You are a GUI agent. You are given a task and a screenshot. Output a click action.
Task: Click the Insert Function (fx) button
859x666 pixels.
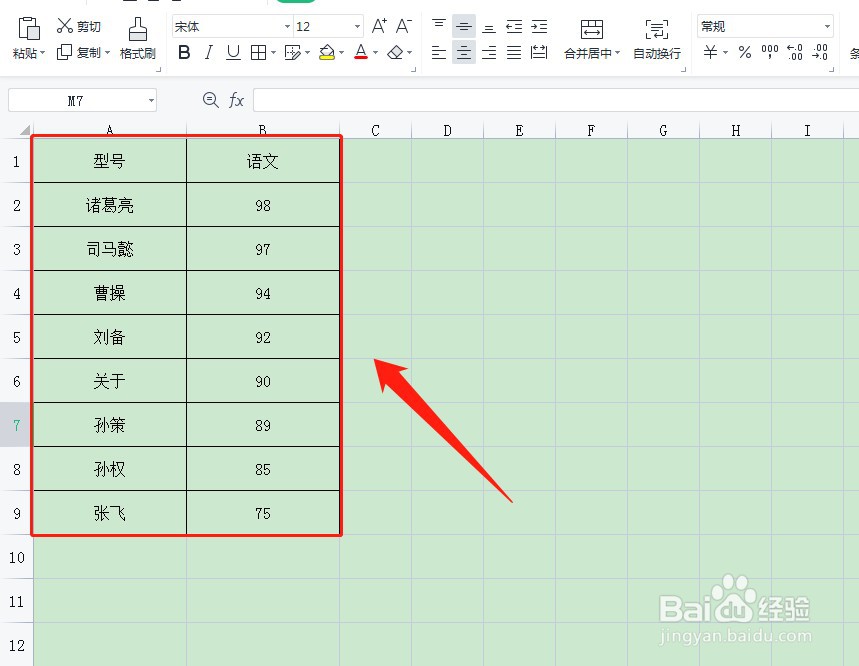[236, 100]
